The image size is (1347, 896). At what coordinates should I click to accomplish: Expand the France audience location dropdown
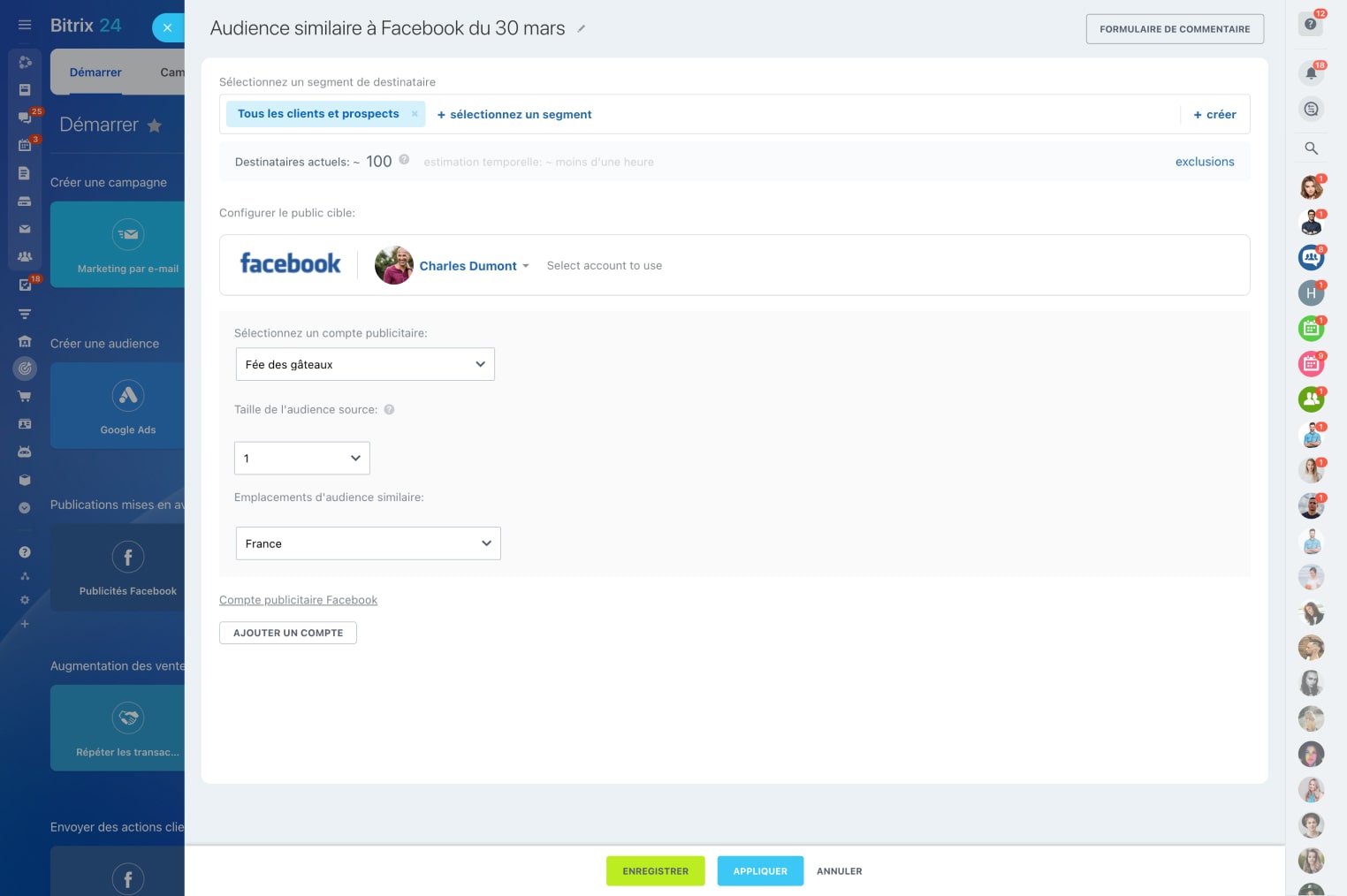(368, 543)
